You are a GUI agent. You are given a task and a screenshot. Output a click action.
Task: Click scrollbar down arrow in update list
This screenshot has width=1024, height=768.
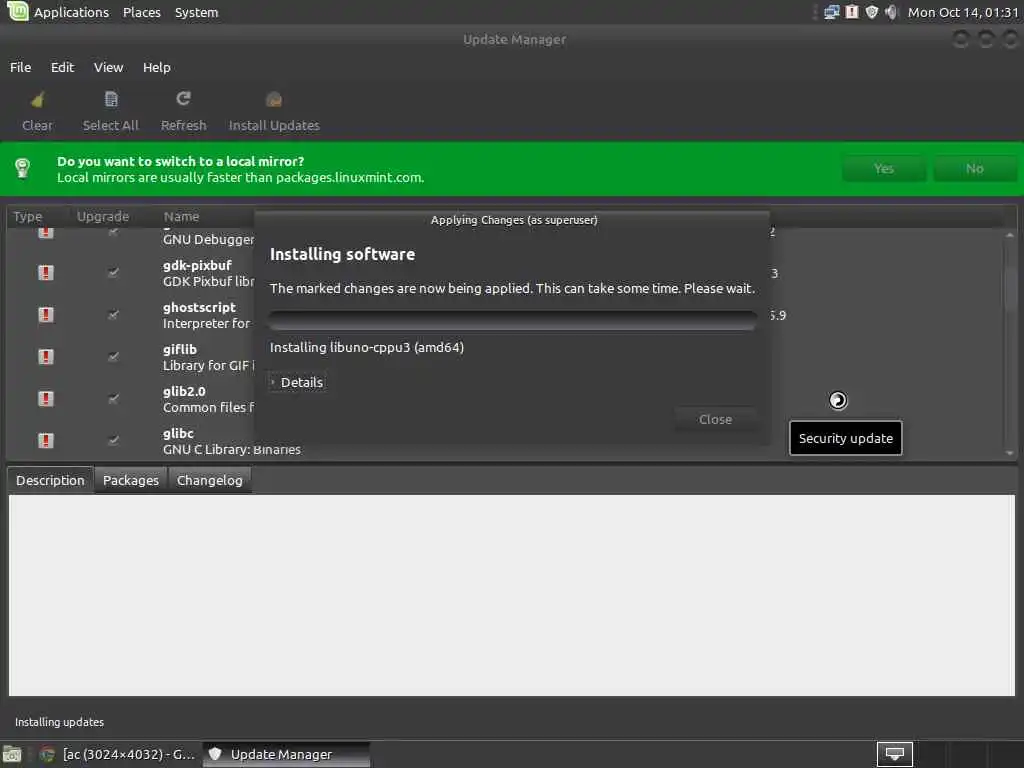[x=1010, y=453]
